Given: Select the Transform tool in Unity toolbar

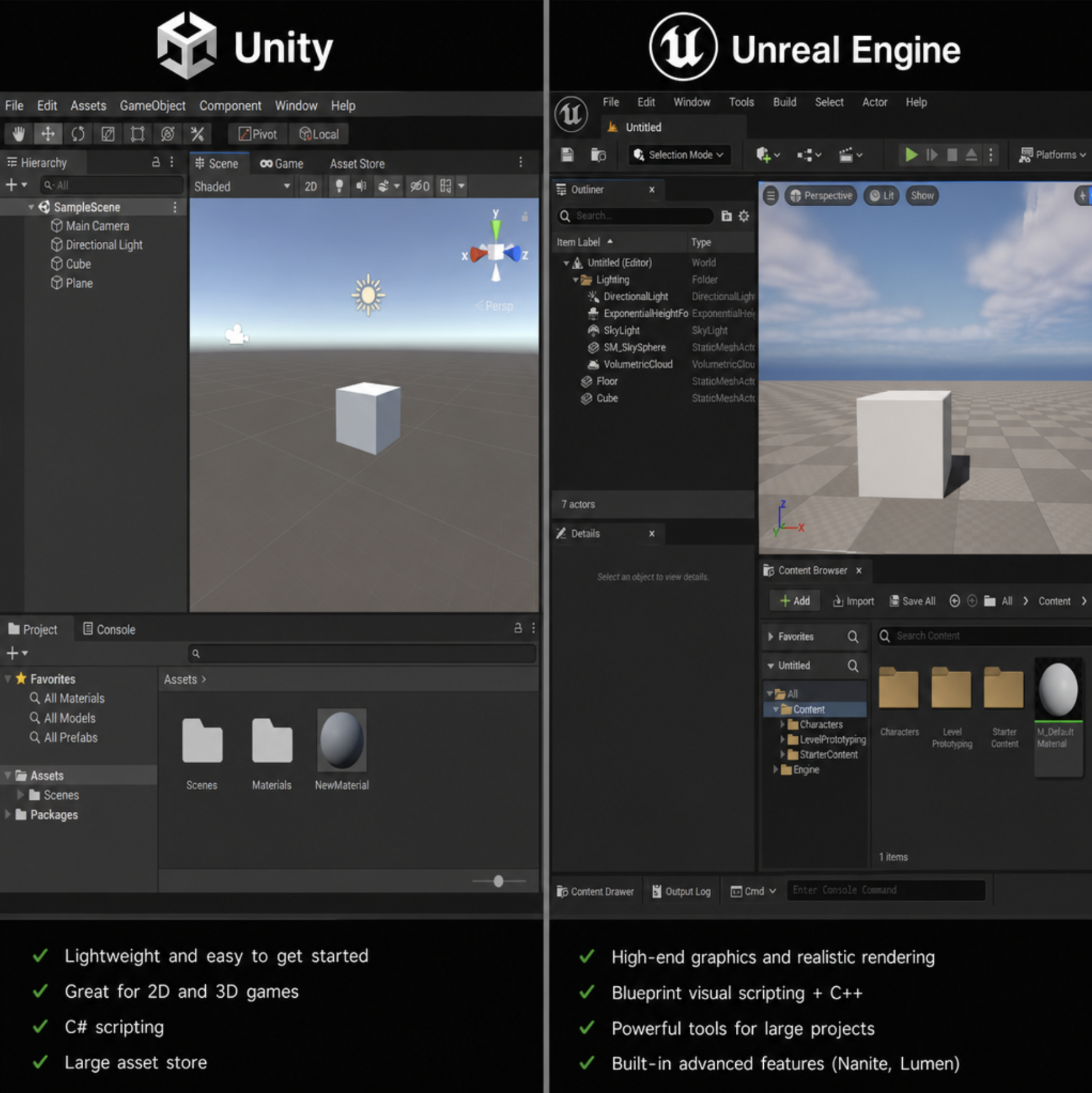Looking at the screenshot, I should click(168, 134).
